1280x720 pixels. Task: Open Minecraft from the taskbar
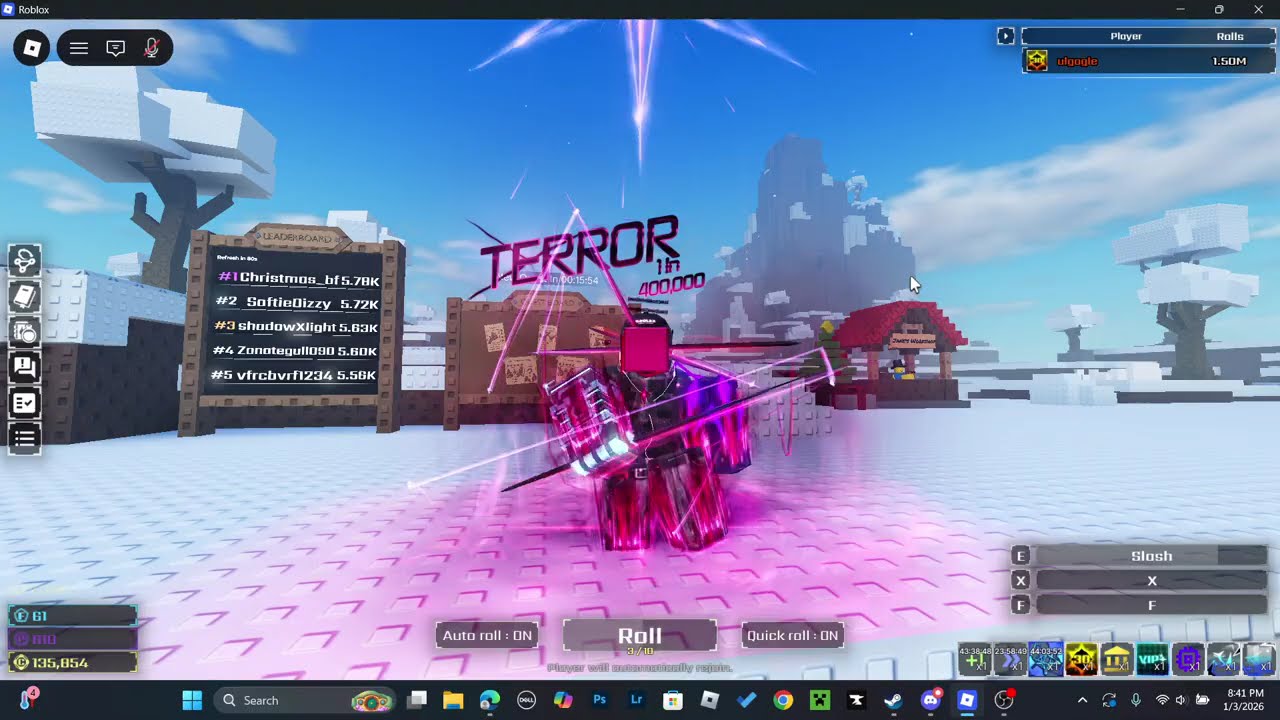(820, 700)
